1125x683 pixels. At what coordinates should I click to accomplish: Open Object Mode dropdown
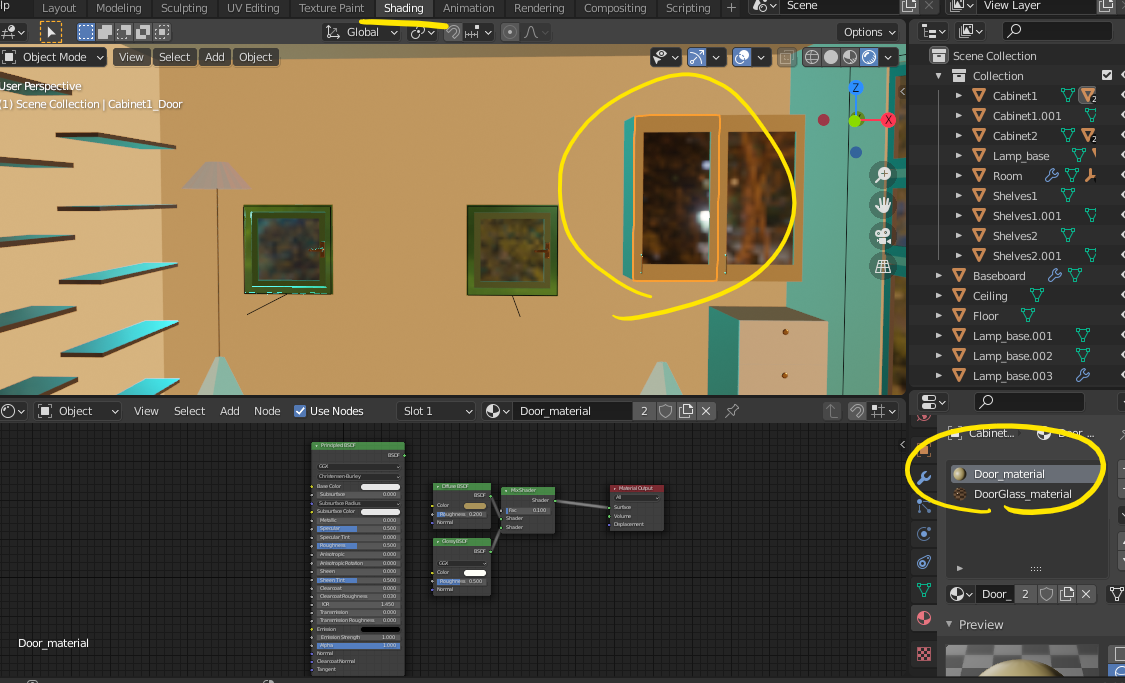tap(55, 57)
